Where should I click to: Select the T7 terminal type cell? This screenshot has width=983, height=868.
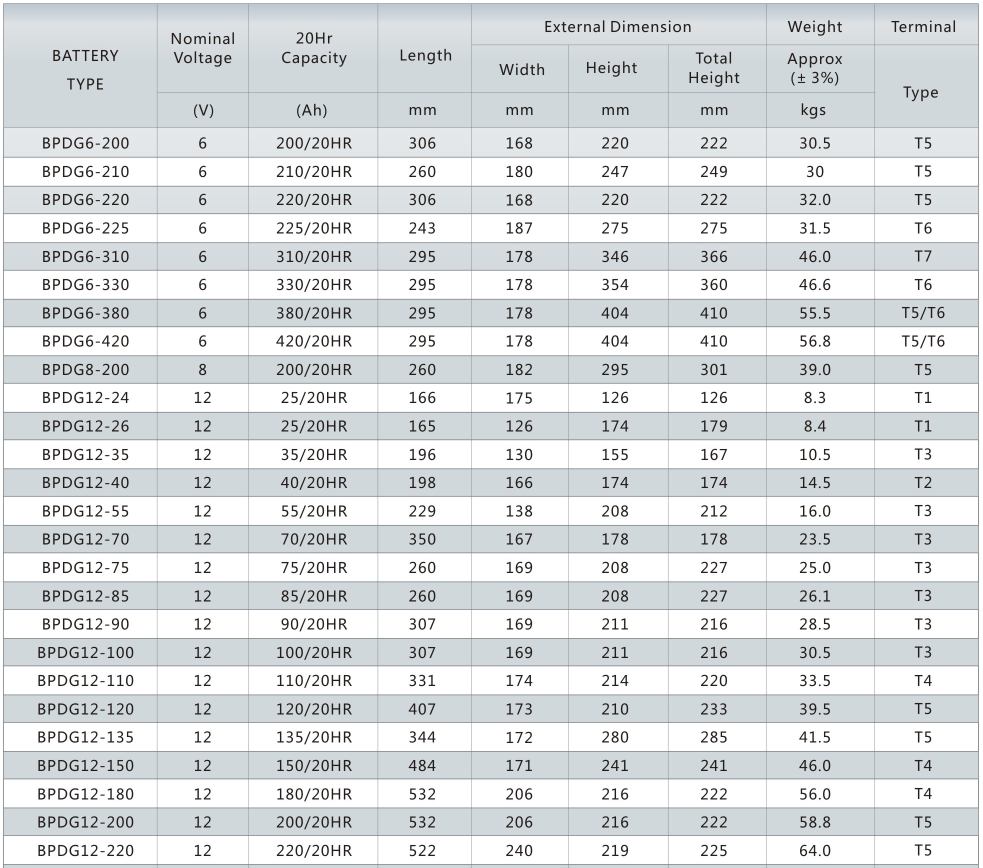coord(922,256)
